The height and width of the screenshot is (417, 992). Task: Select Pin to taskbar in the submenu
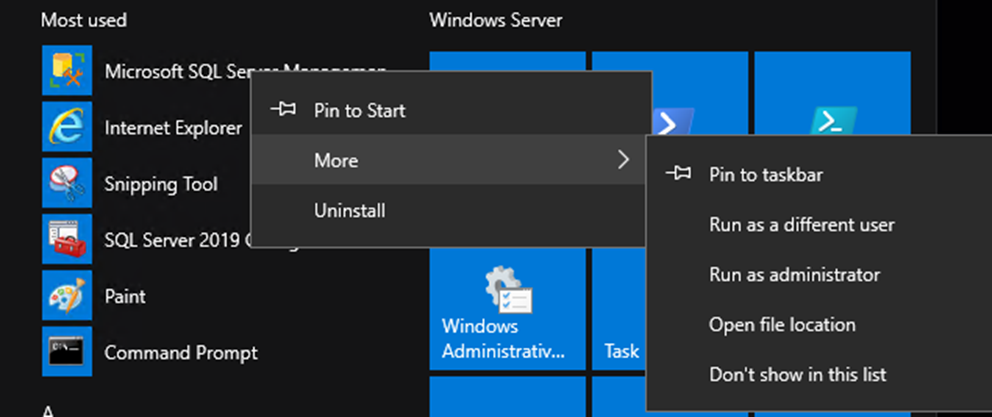(x=819, y=174)
